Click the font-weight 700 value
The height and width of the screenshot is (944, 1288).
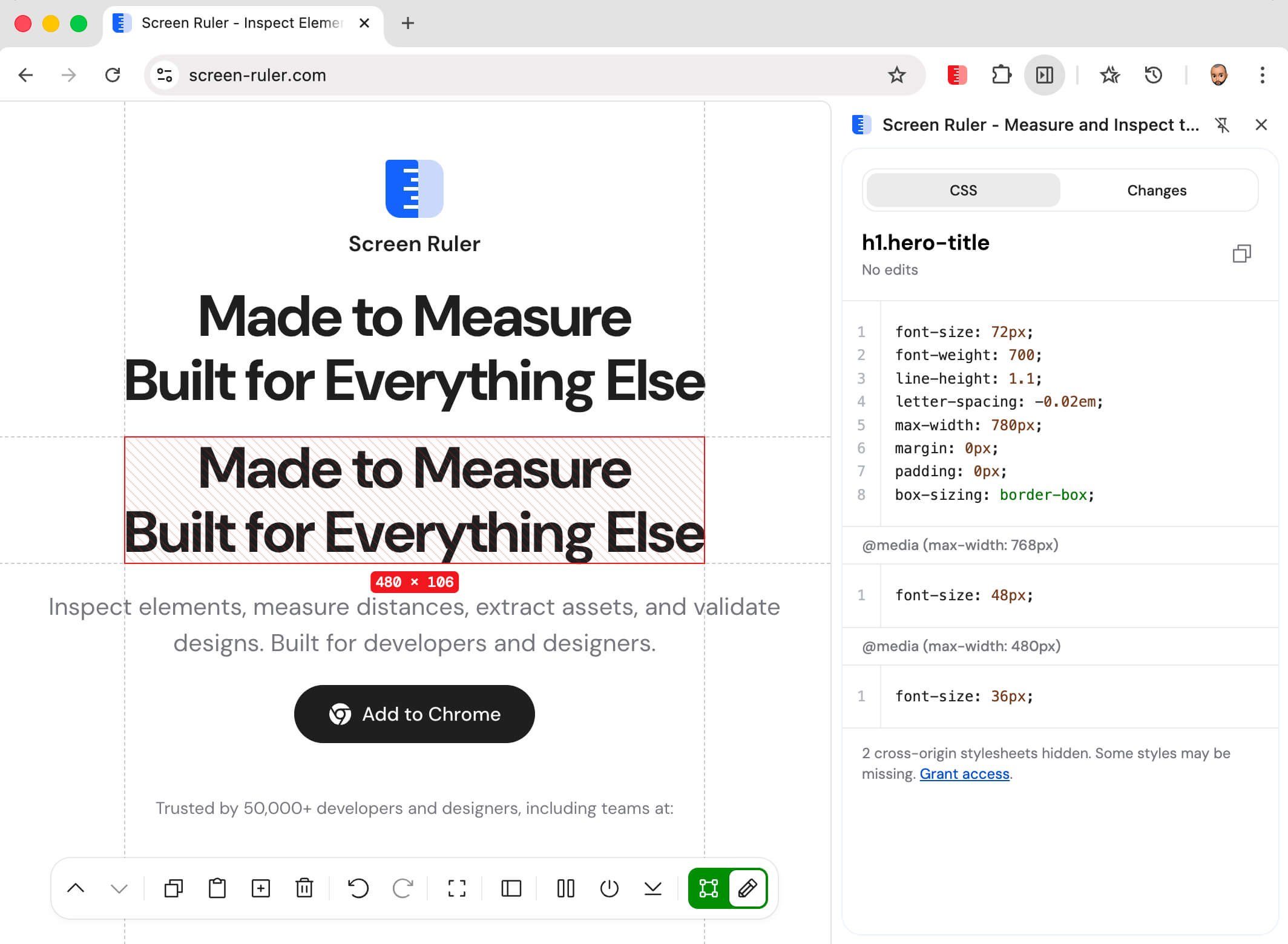tap(1021, 355)
